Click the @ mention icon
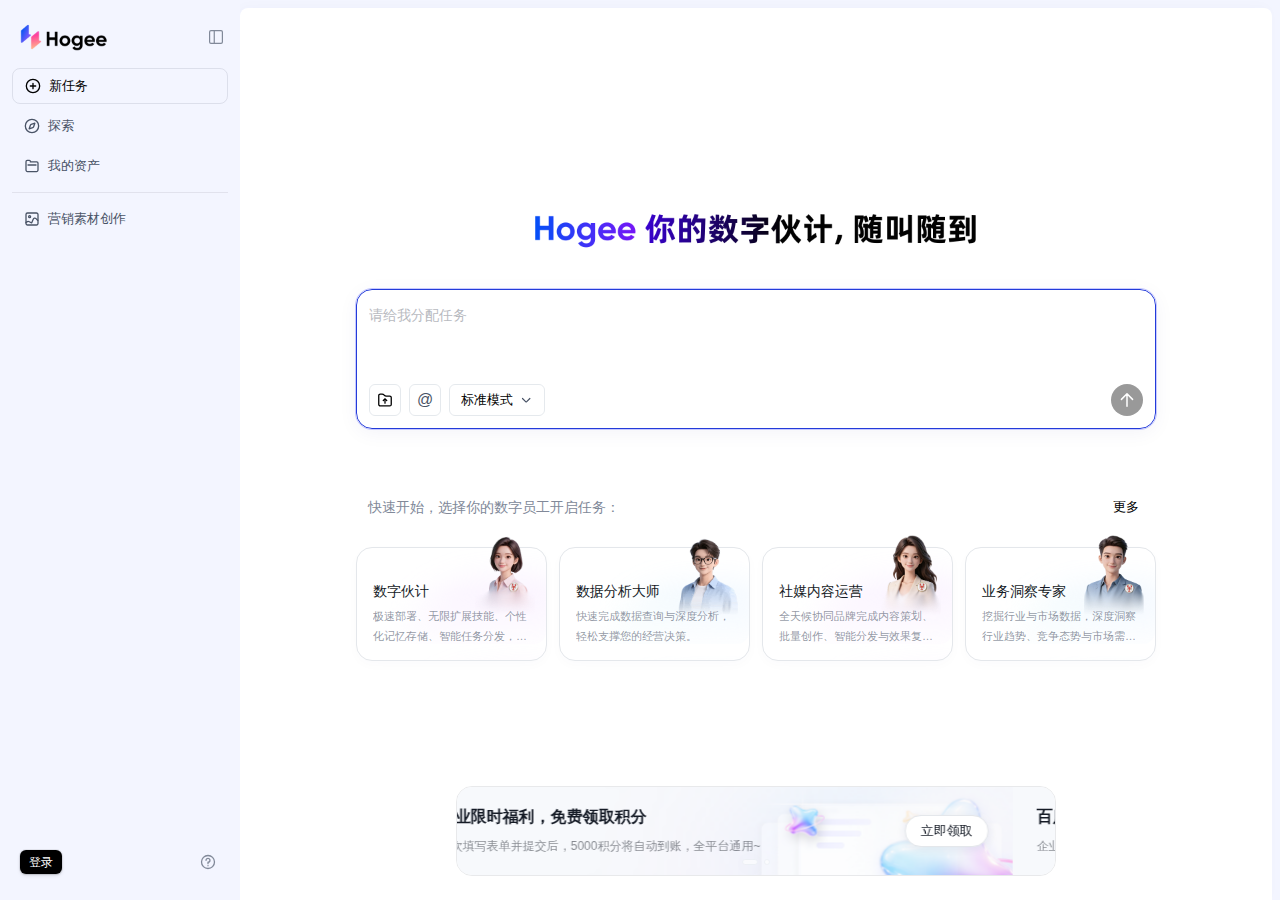The image size is (1280, 900). click(425, 400)
